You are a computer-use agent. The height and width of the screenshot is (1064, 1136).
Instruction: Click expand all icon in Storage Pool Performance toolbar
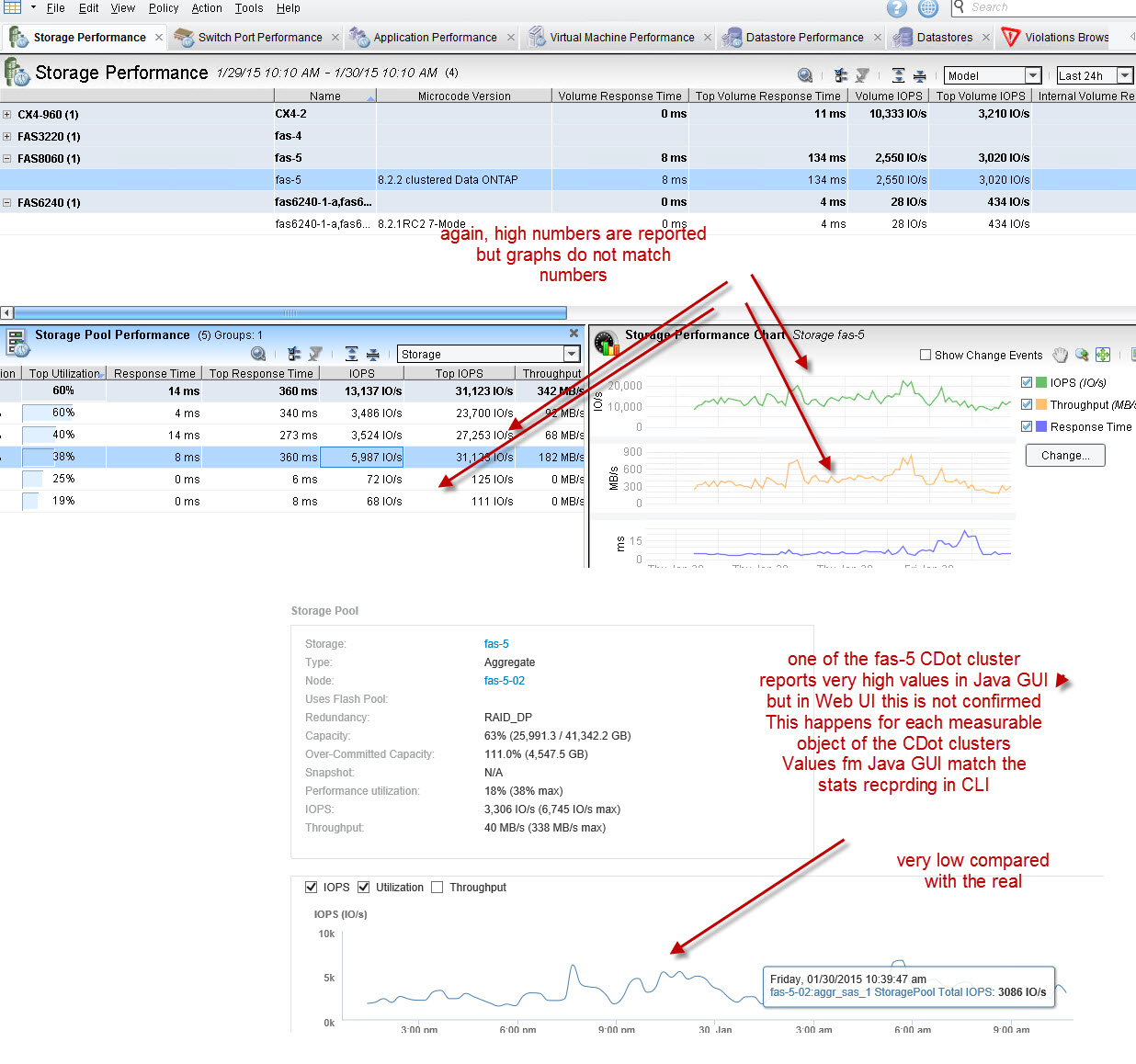(x=351, y=354)
